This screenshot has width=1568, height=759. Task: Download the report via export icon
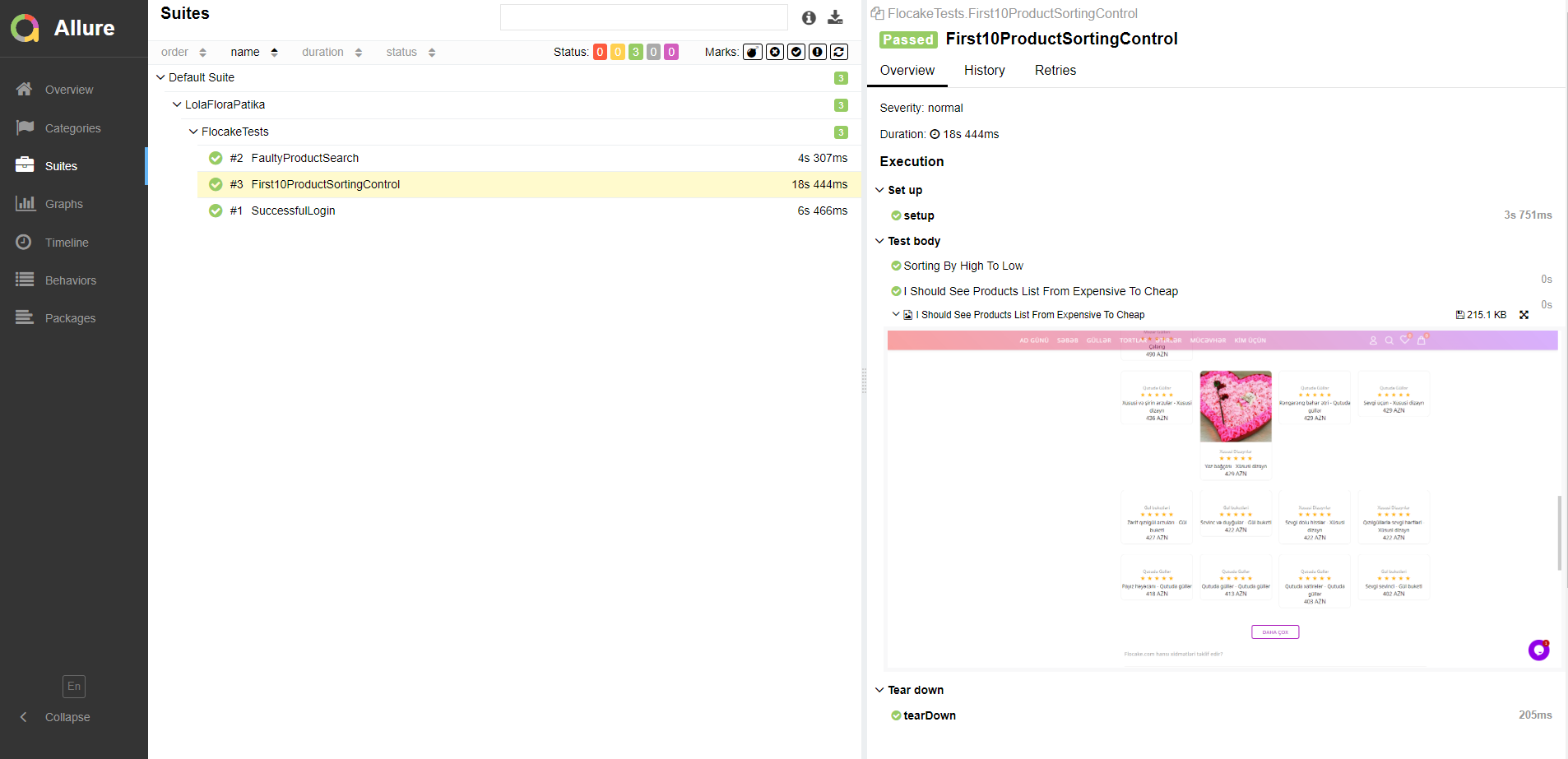coord(836,16)
